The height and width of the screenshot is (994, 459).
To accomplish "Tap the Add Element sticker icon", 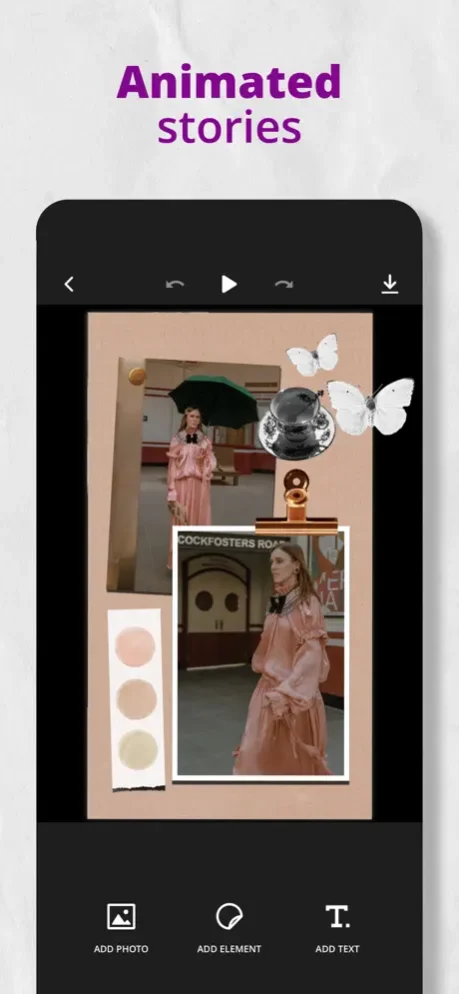I will pyautogui.click(x=229, y=916).
